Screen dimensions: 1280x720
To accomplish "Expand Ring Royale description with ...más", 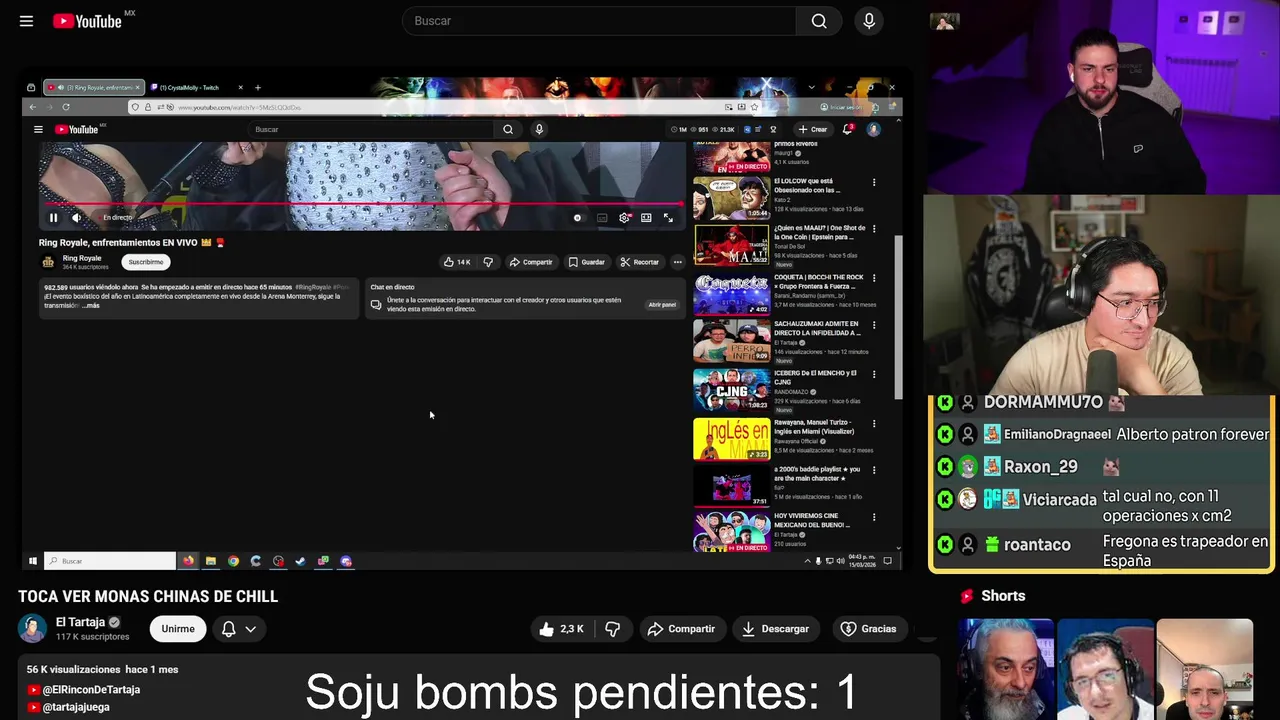I will (x=91, y=305).
